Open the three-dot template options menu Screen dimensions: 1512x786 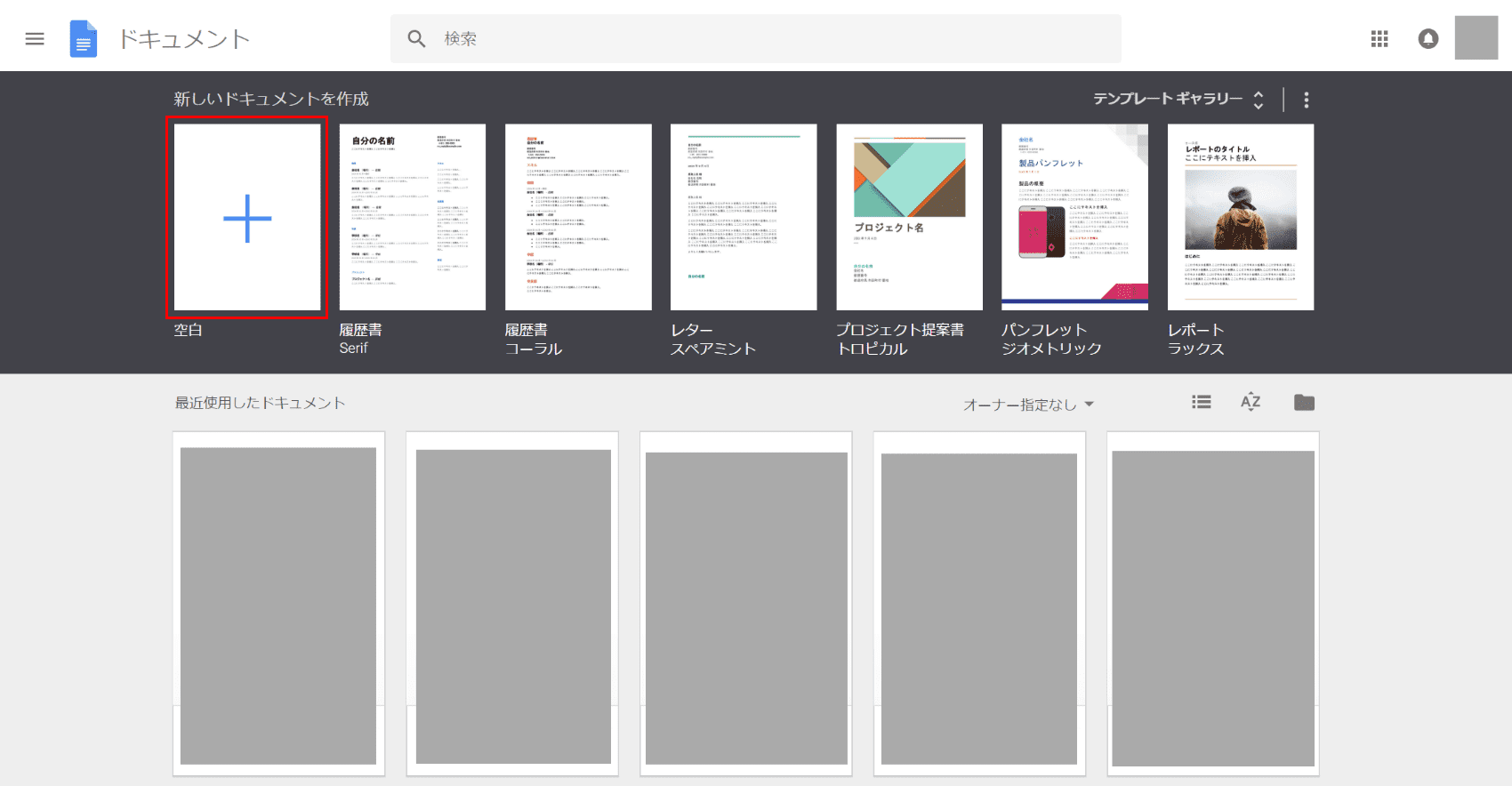coord(1306,100)
